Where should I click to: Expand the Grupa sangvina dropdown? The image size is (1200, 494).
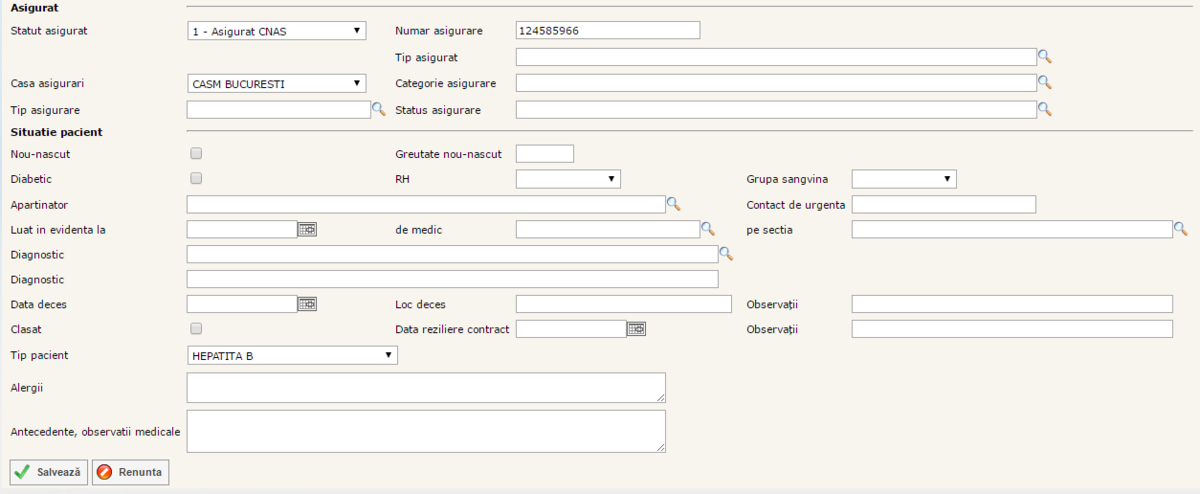pyautogui.click(x=904, y=179)
